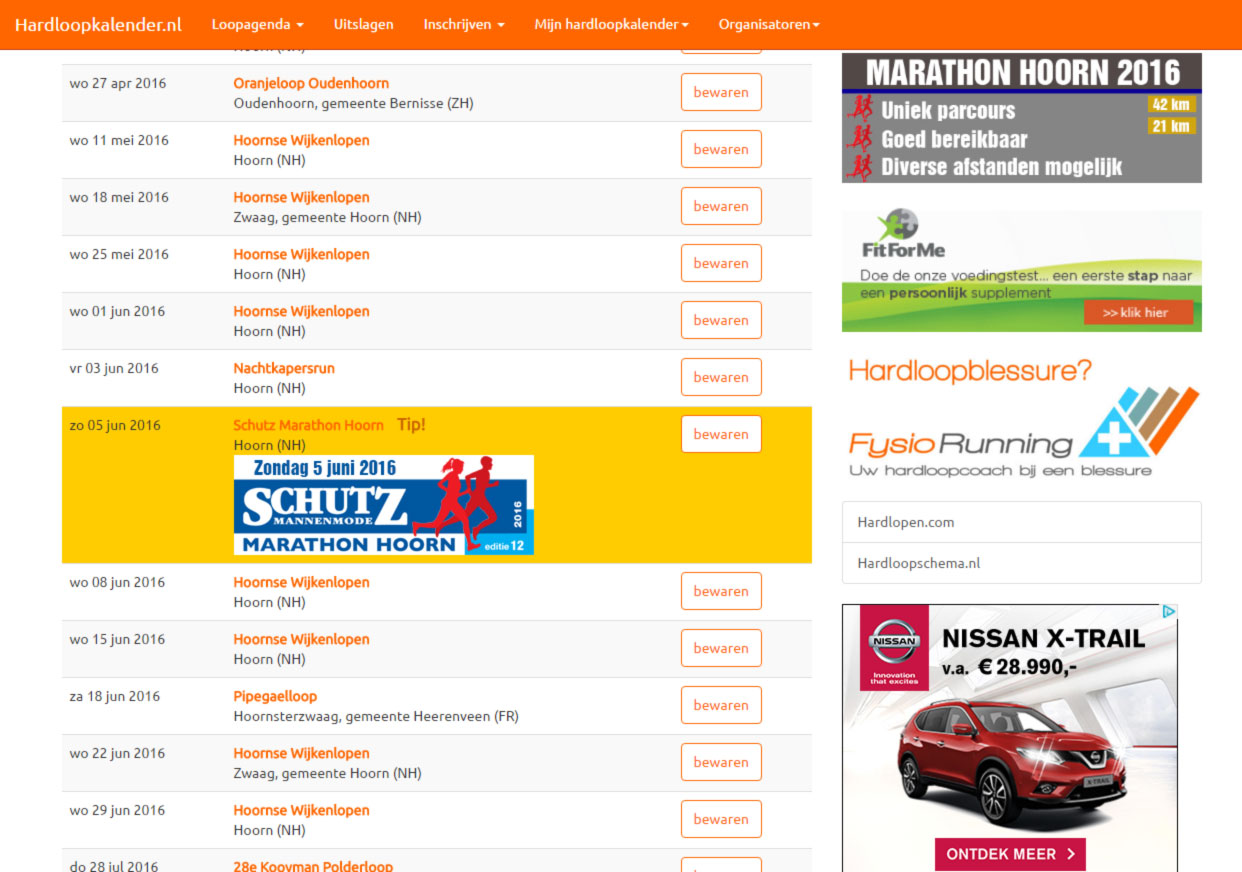This screenshot has height=872, width=1242.
Task: Click the AdChoices icon on Nissan ad
Action: pyautogui.click(x=1168, y=611)
